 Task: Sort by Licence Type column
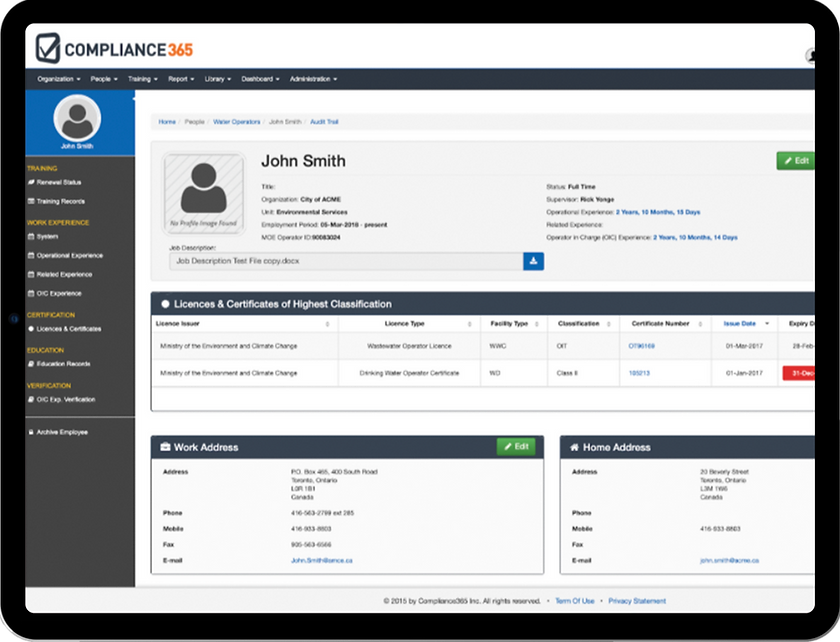coord(409,324)
